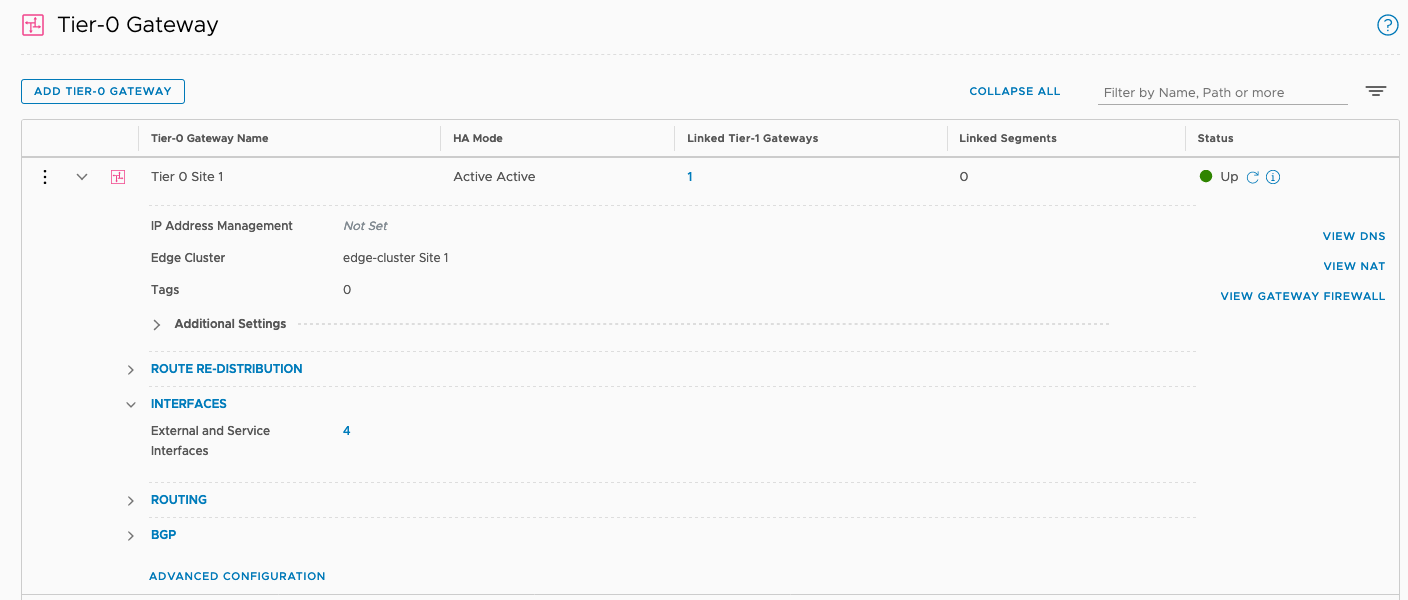The image size is (1408, 600).
Task: Open View DNS link
Action: point(1353,236)
